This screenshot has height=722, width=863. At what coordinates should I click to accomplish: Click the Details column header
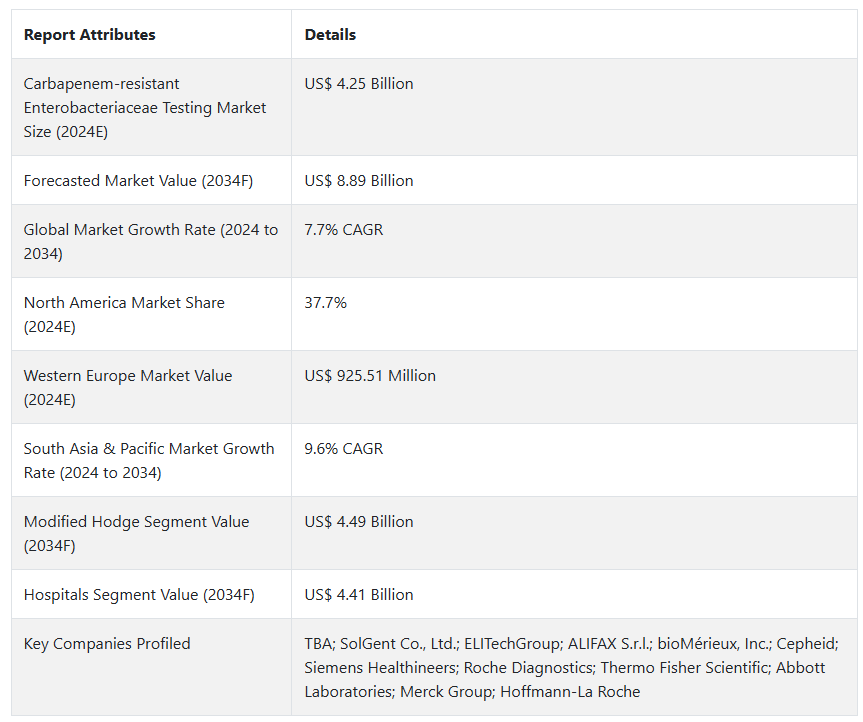[x=330, y=35]
